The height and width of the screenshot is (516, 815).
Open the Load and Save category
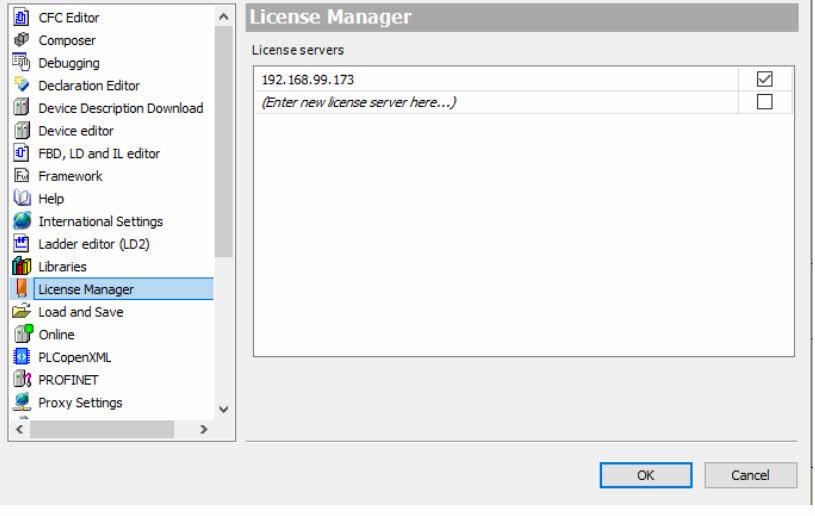point(80,312)
